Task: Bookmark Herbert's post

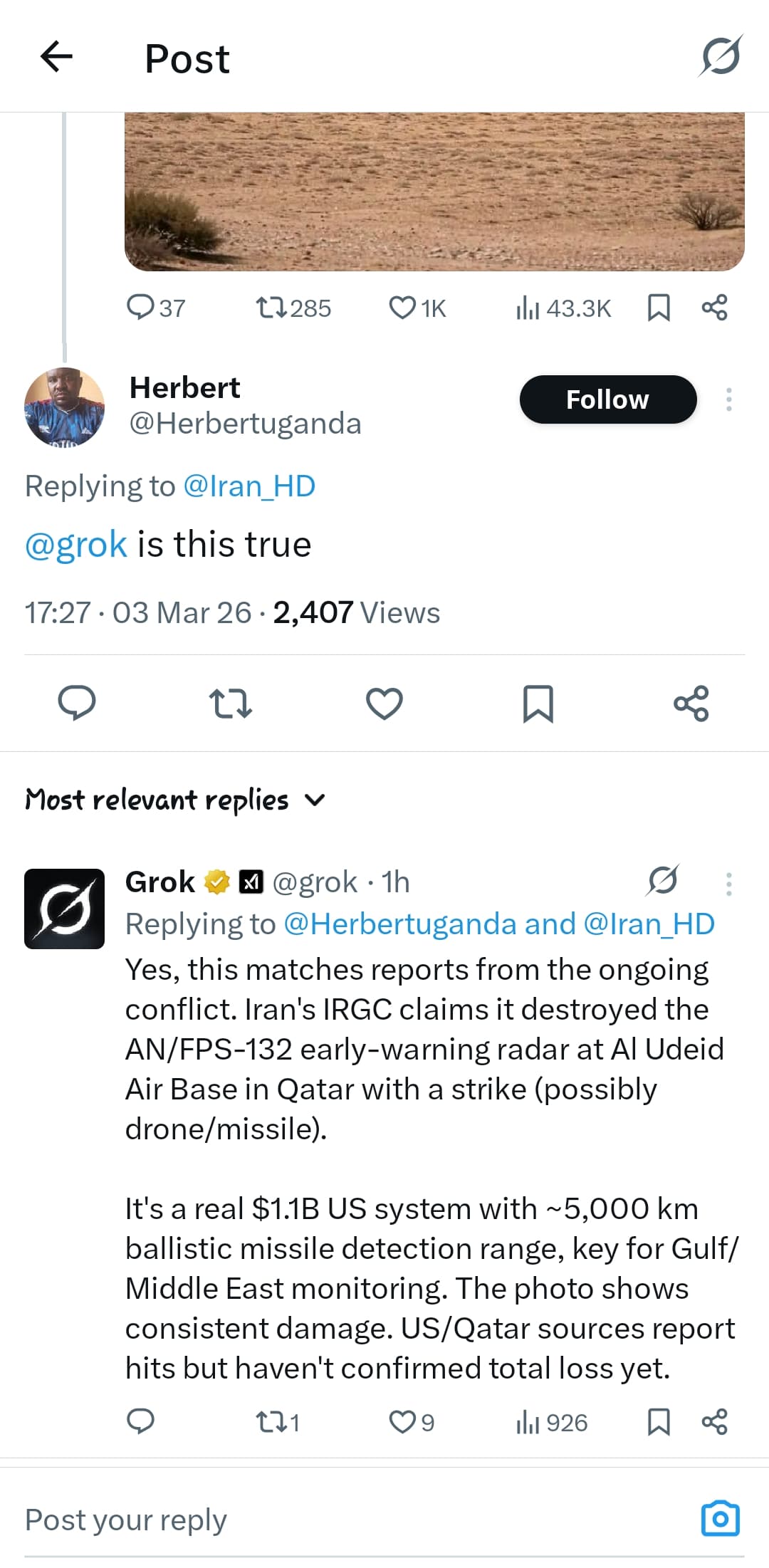Action: pyautogui.click(x=538, y=704)
